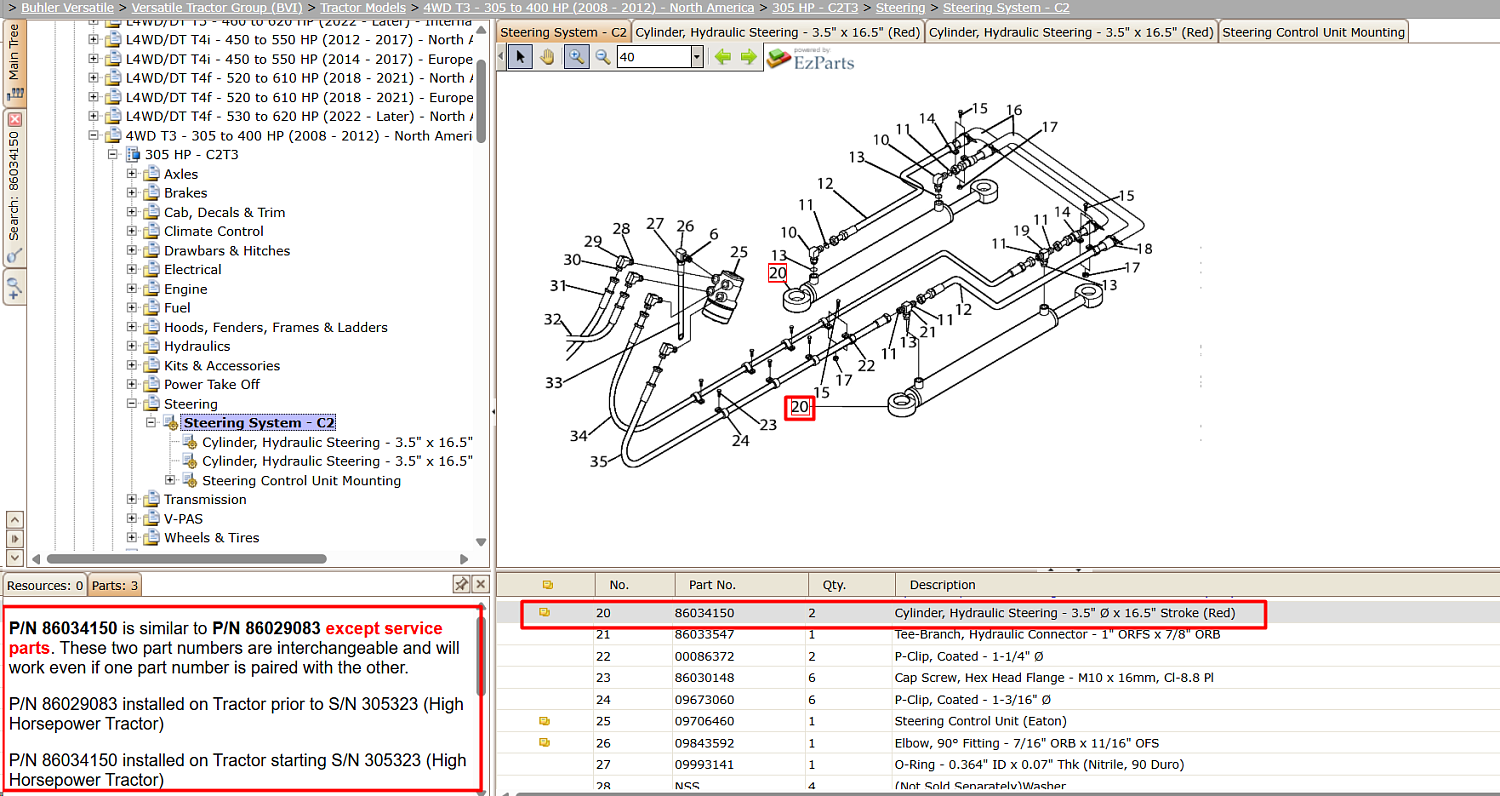The width and height of the screenshot is (1500, 796).
Task: Switch to the Resources: 0 tab
Action: 45,585
